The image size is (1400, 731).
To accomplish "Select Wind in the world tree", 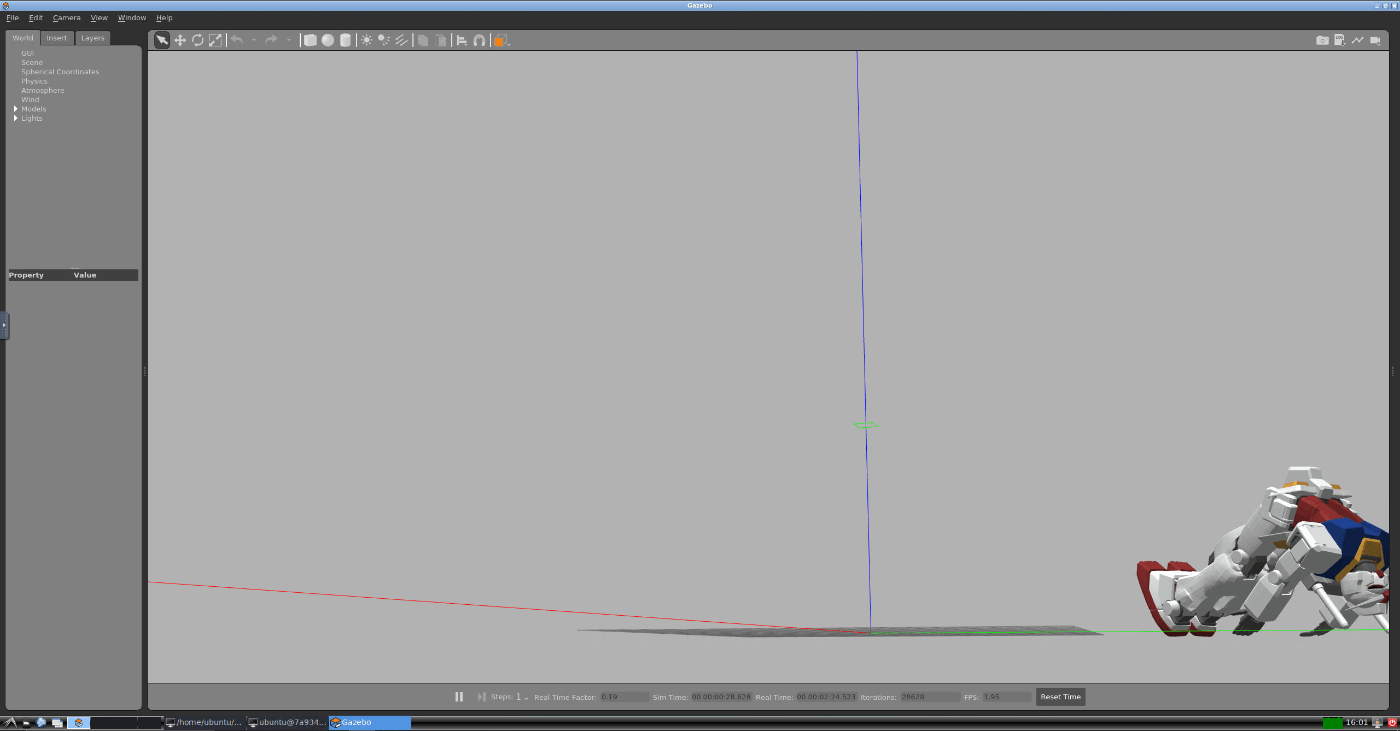I will click(x=30, y=100).
